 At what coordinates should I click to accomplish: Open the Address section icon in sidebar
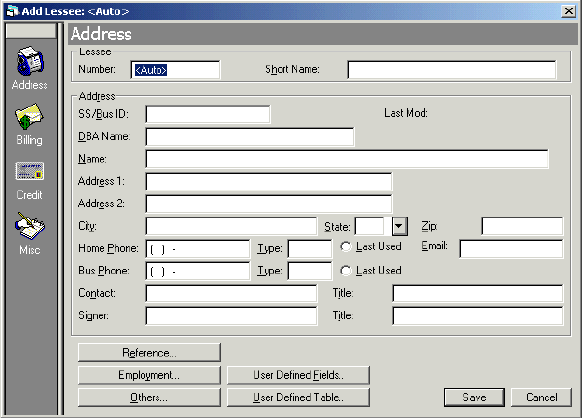coord(30,61)
